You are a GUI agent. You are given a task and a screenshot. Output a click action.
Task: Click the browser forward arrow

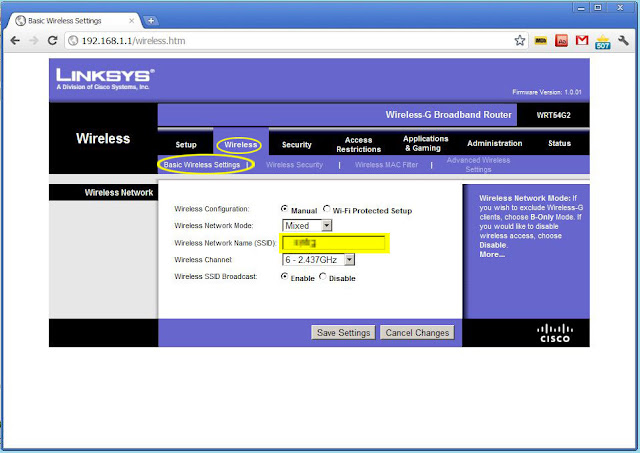[34, 40]
